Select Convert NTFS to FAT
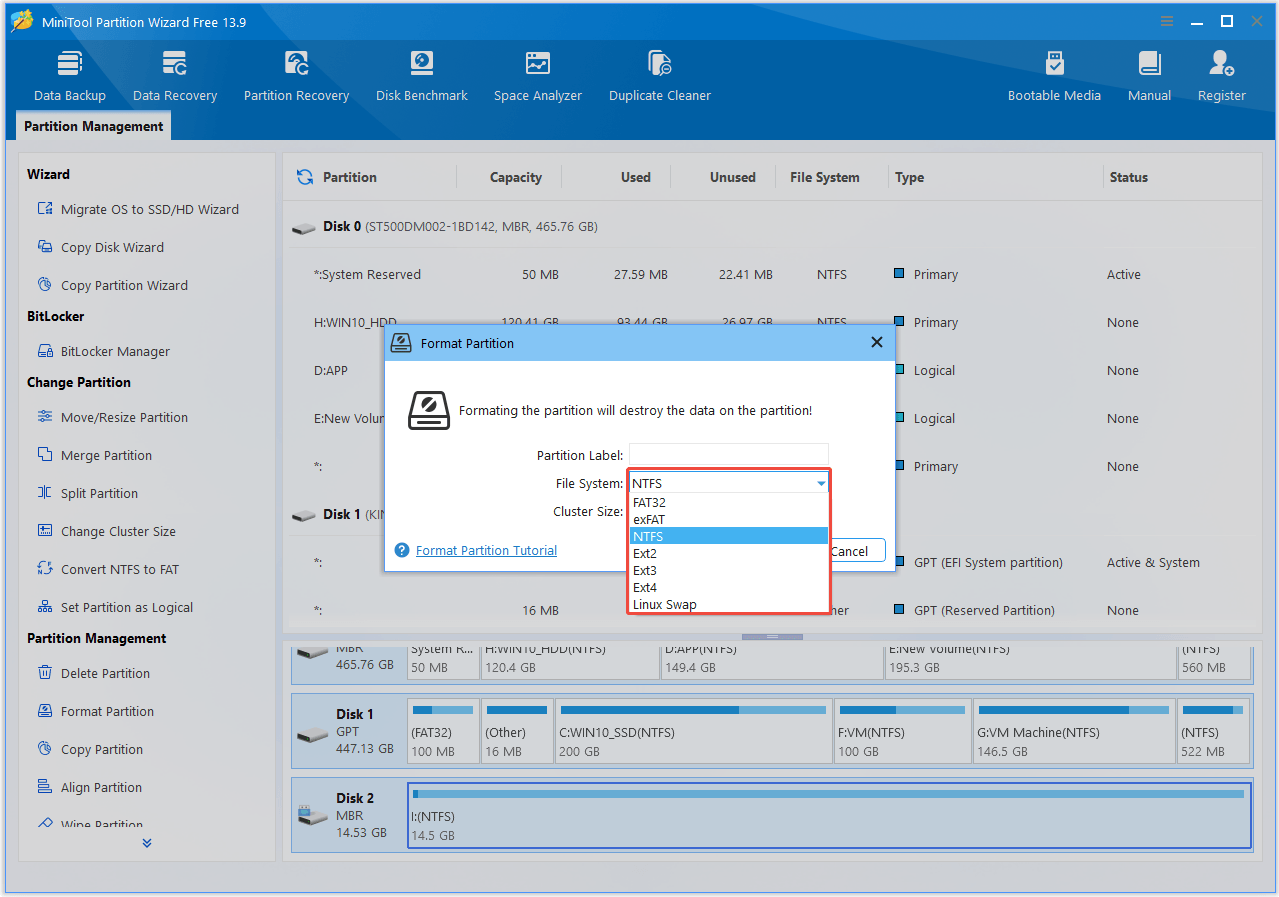Image resolution: width=1279 pixels, height=897 pixels. click(x=108, y=569)
